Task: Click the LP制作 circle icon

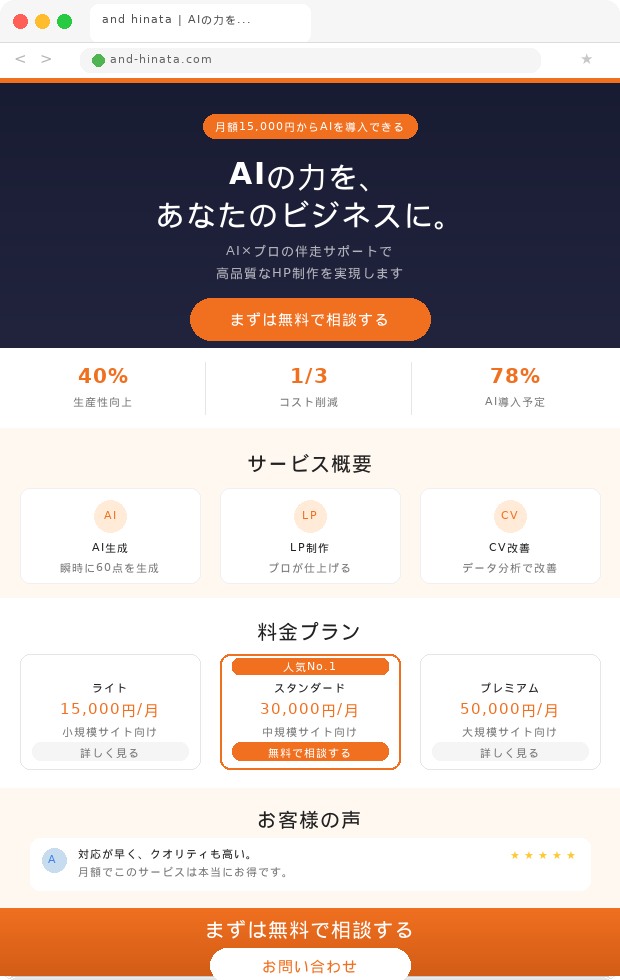Action: (310, 516)
